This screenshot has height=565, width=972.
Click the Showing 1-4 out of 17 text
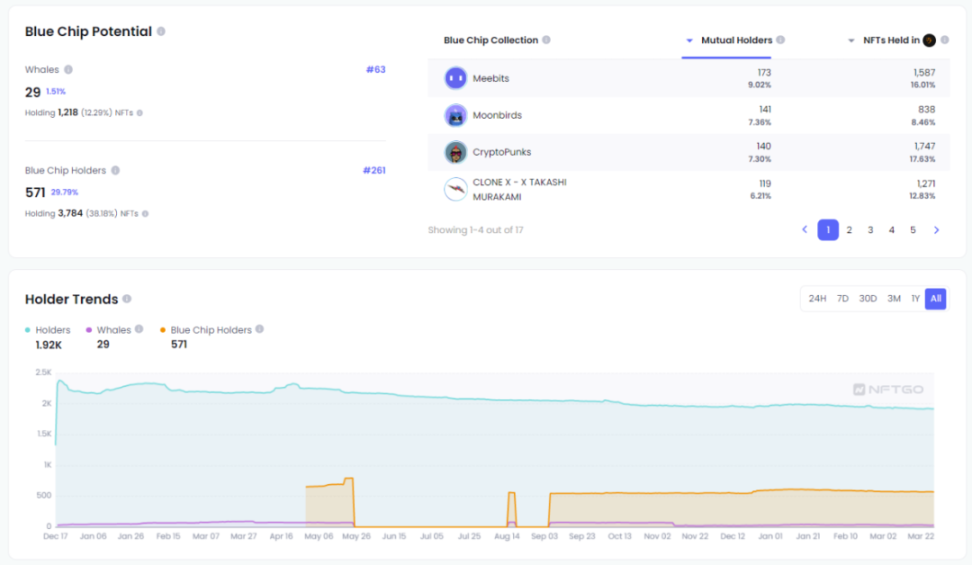(475, 230)
